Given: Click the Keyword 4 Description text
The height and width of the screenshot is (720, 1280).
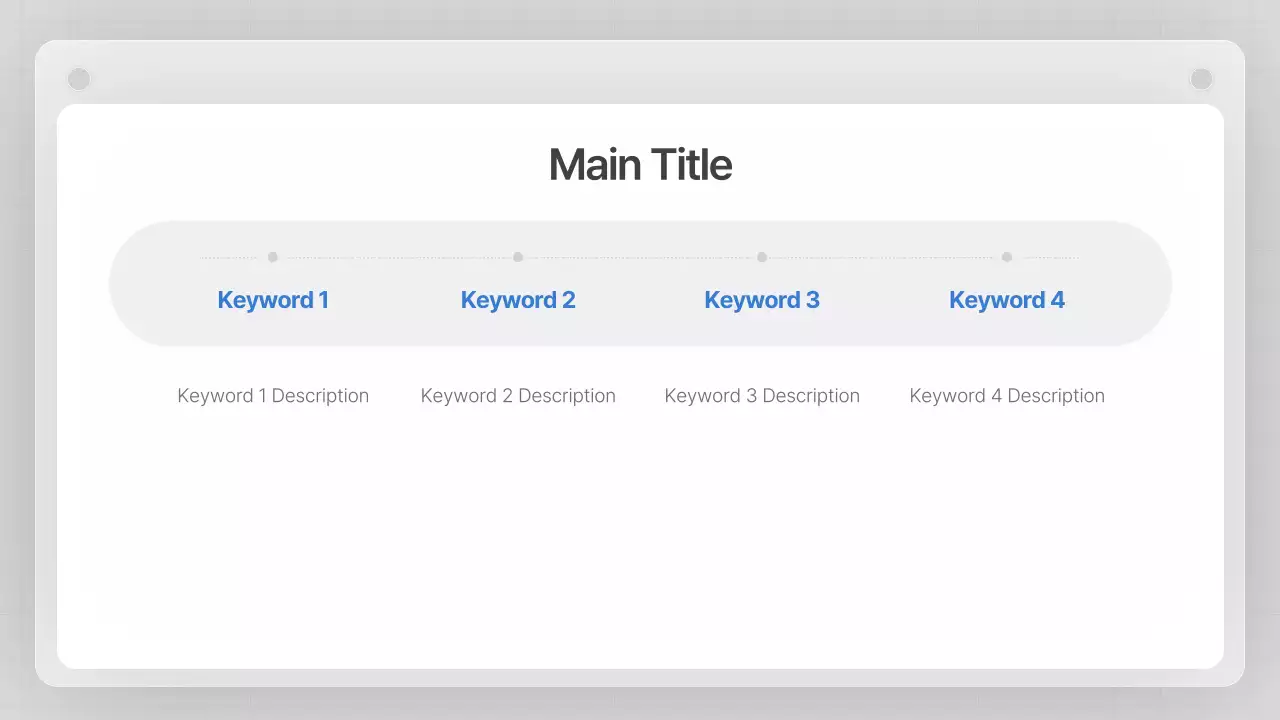Looking at the screenshot, I should point(1007,396).
